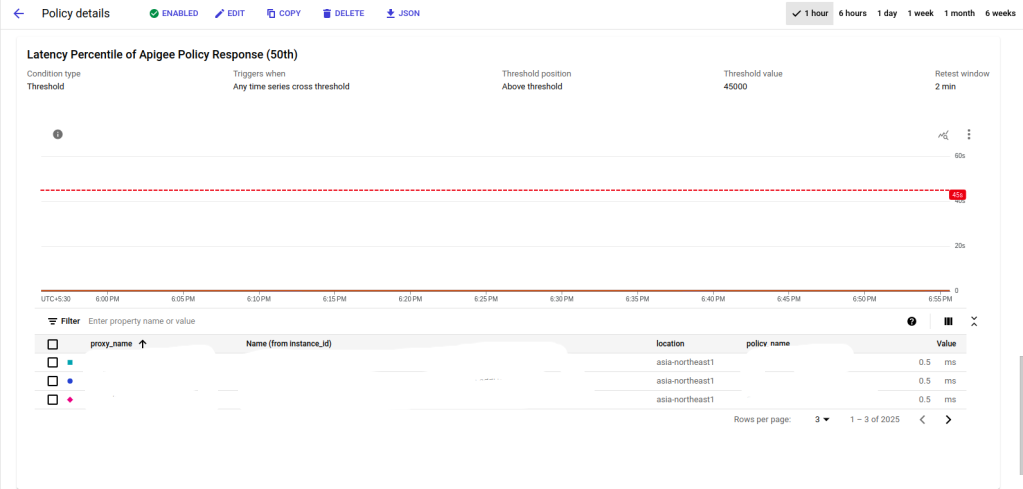The height and width of the screenshot is (489, 1023).
Task: Open the table help icon
Action: click(x=911, y=321)
